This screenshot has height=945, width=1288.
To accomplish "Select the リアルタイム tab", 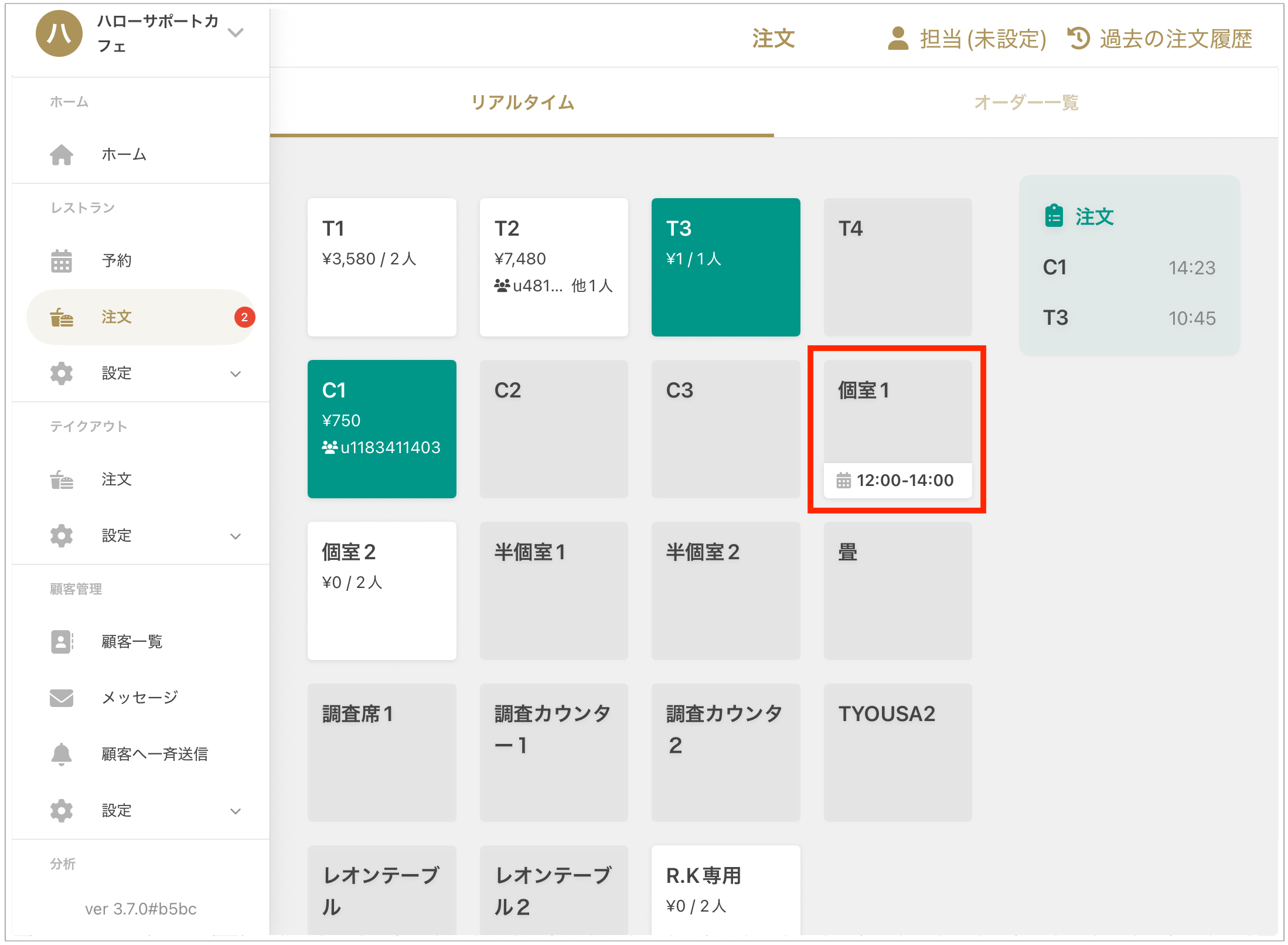I will pos(522,103).
